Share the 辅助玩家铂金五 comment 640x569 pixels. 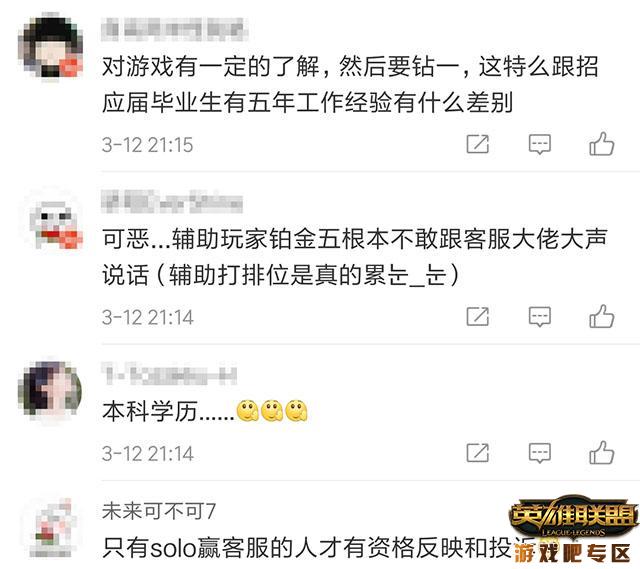478,316
